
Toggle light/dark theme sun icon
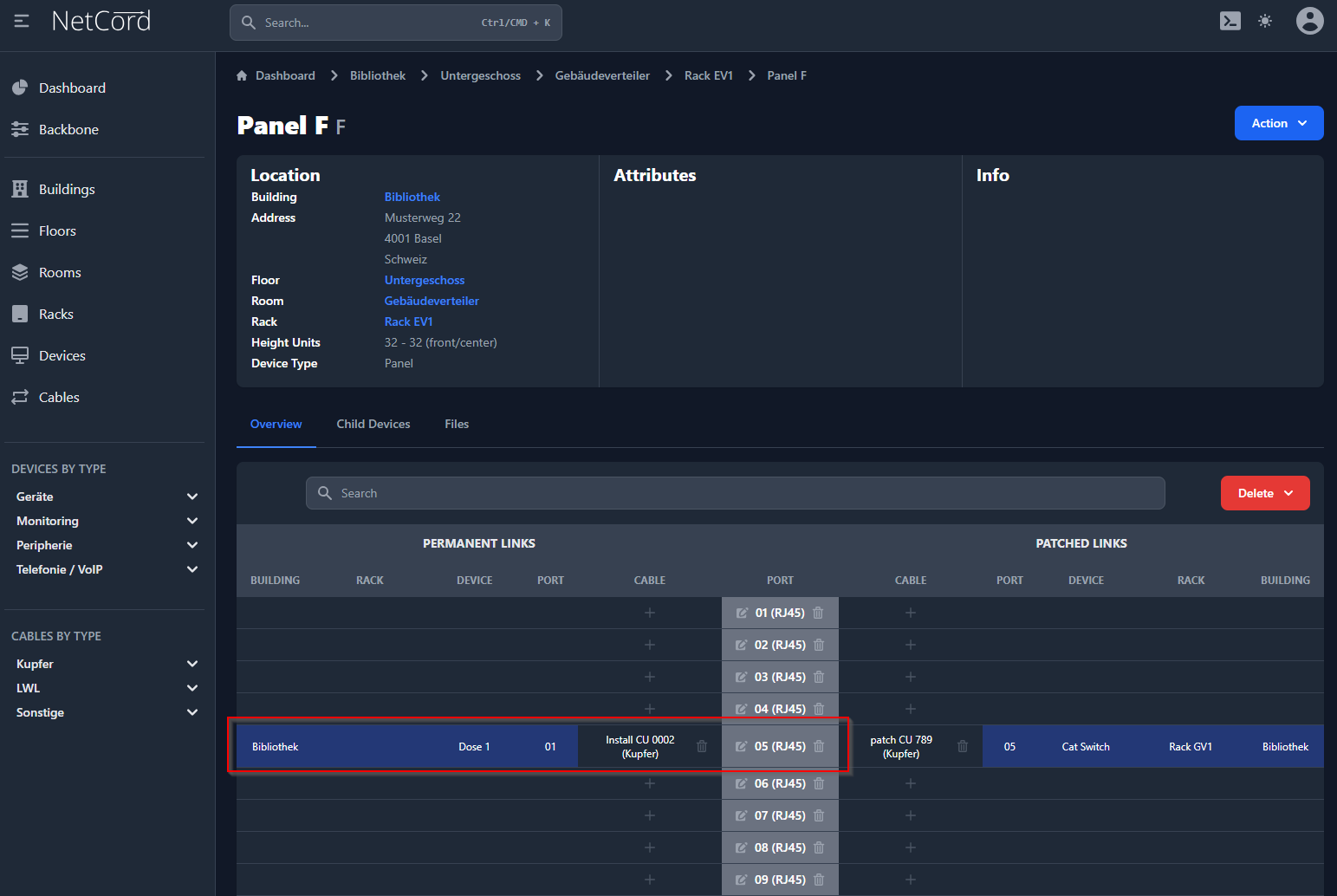click(x=1265, y=21)
